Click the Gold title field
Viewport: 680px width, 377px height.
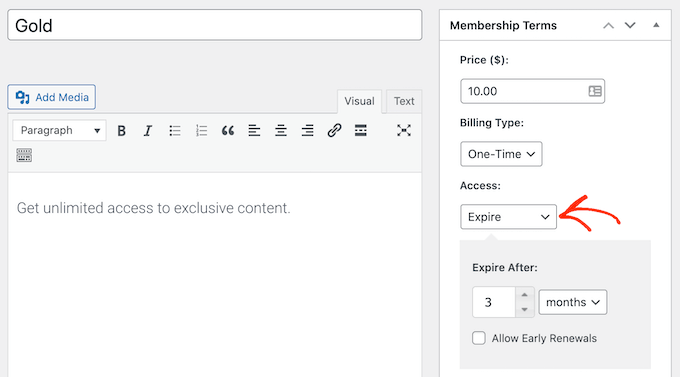pyautogui.click(x=215, y=25)
